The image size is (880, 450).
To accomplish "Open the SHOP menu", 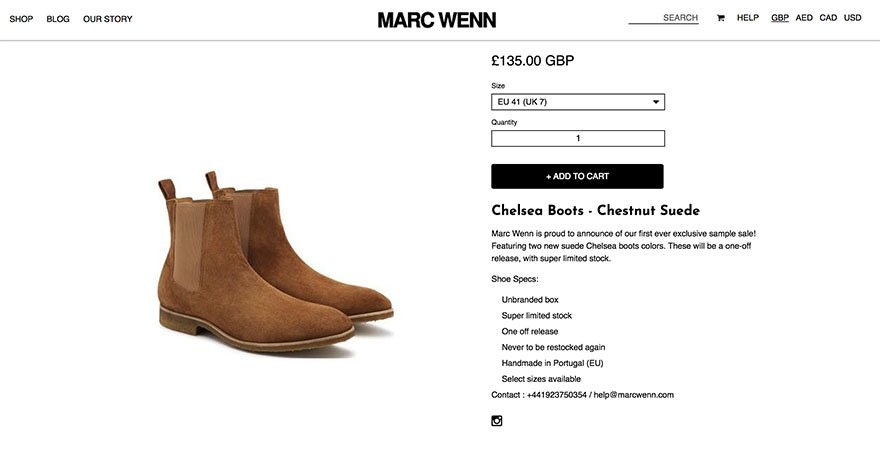I will [21, 19].
